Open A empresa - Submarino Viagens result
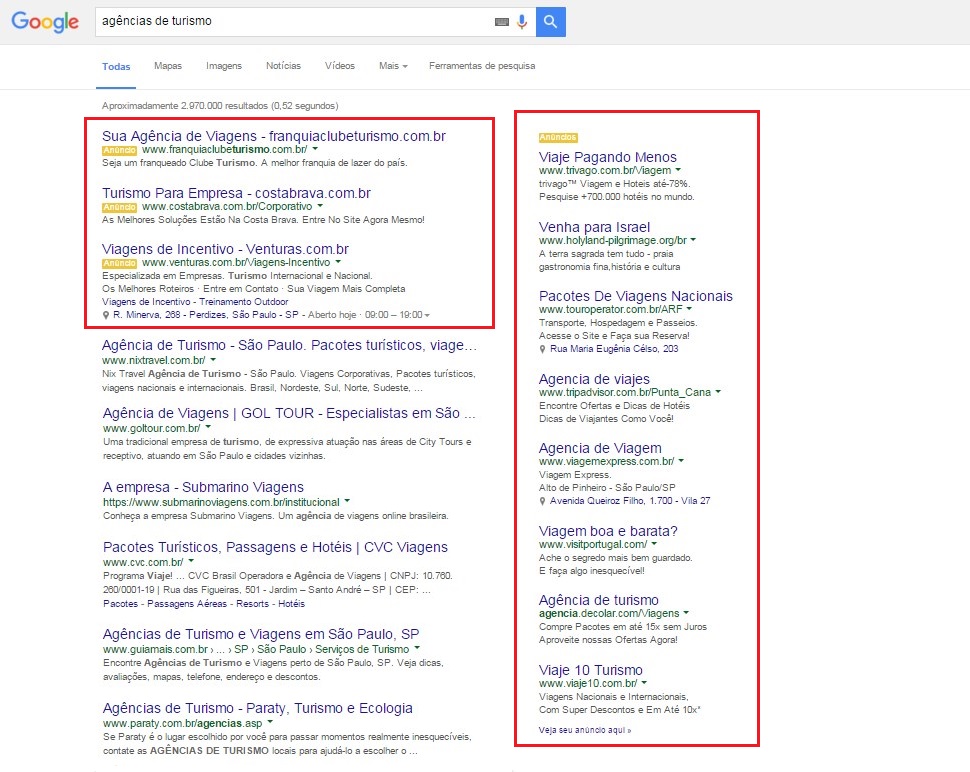This screenshot has width=970, height=772. coord(204,487)
